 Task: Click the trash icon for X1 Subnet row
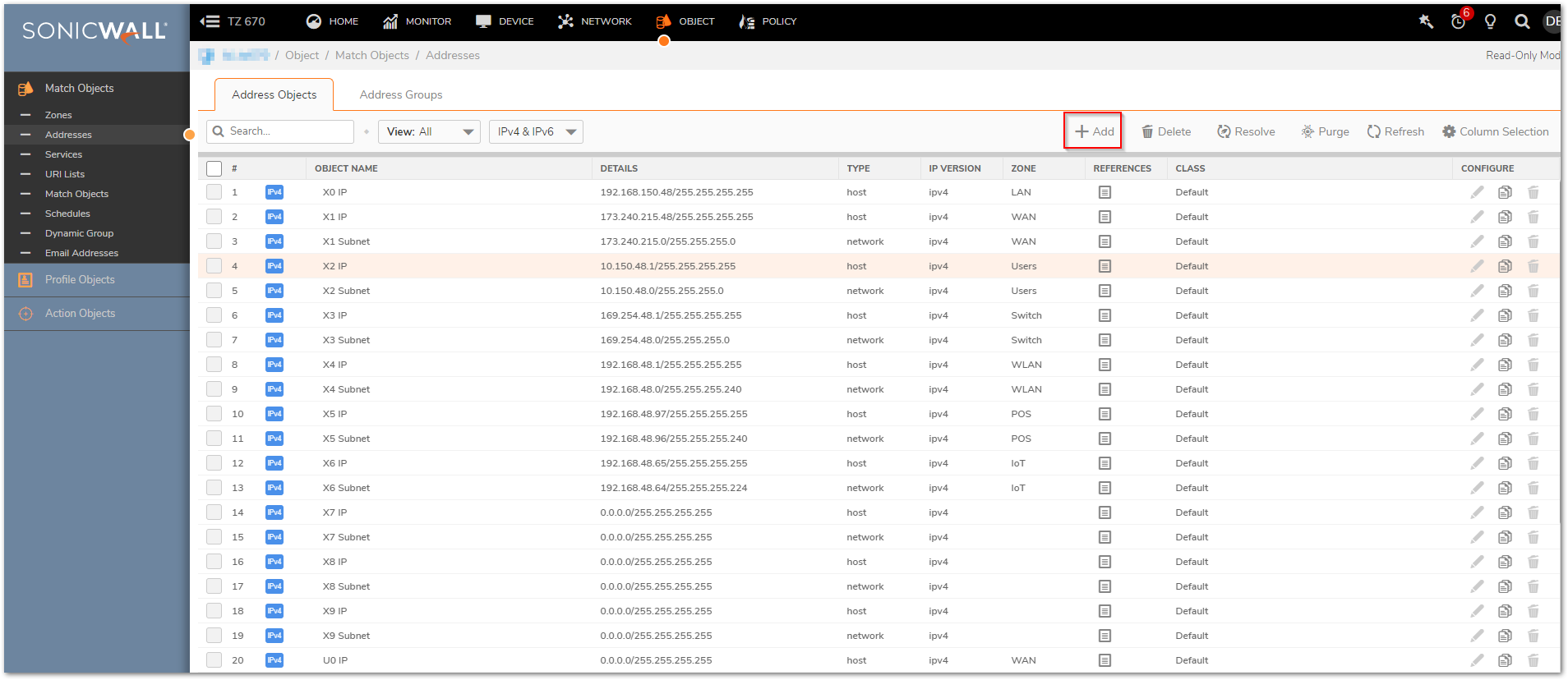click(x=1533, y=241)
